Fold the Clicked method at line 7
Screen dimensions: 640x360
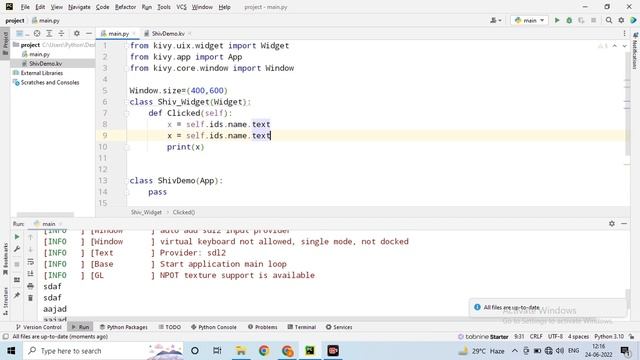tap(127, 113)
